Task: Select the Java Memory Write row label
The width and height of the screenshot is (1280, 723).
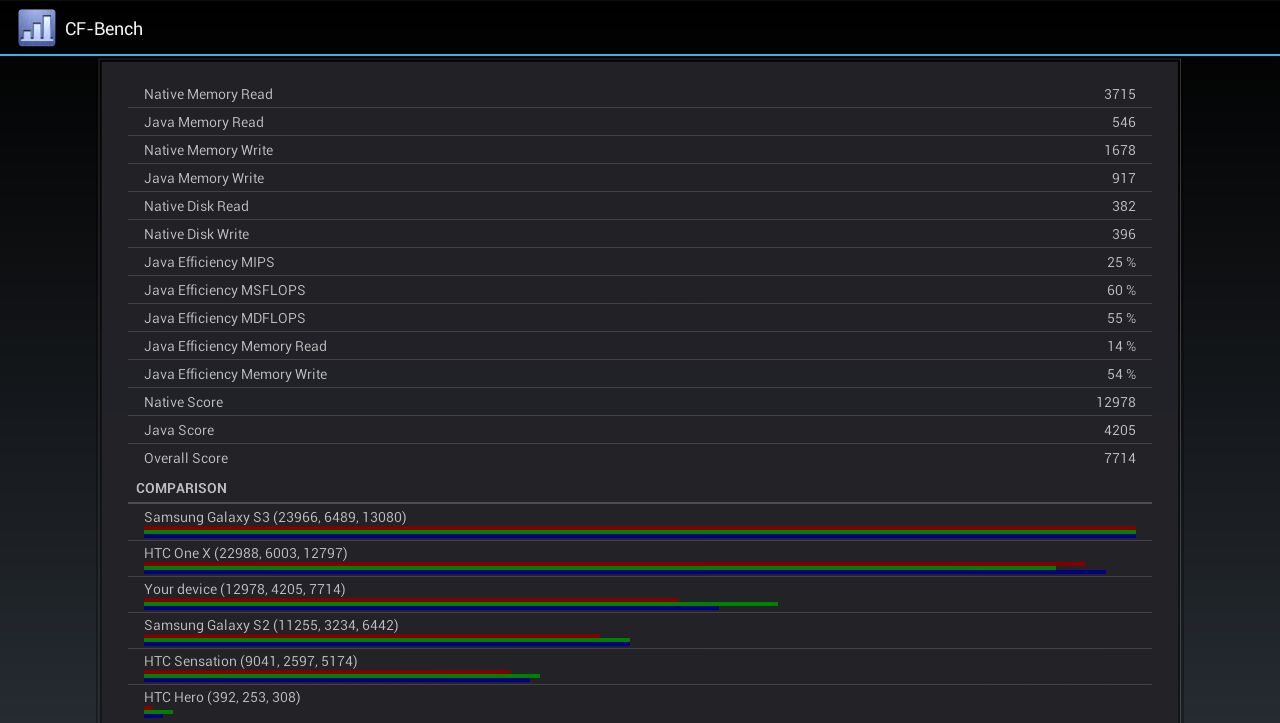Action: 204,178
